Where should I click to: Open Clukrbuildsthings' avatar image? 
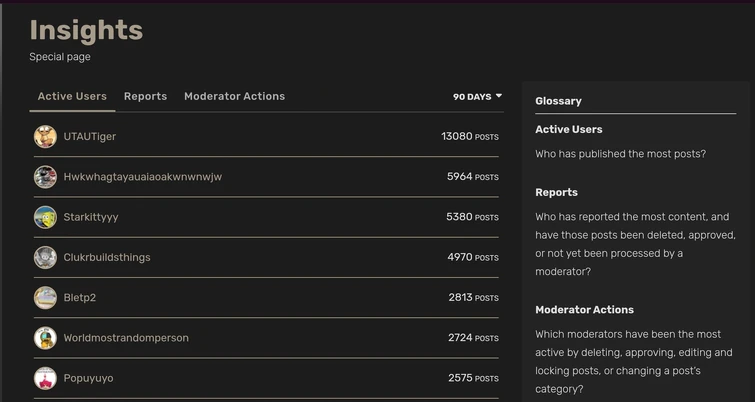pyautogui.click(x=45, y=258)
